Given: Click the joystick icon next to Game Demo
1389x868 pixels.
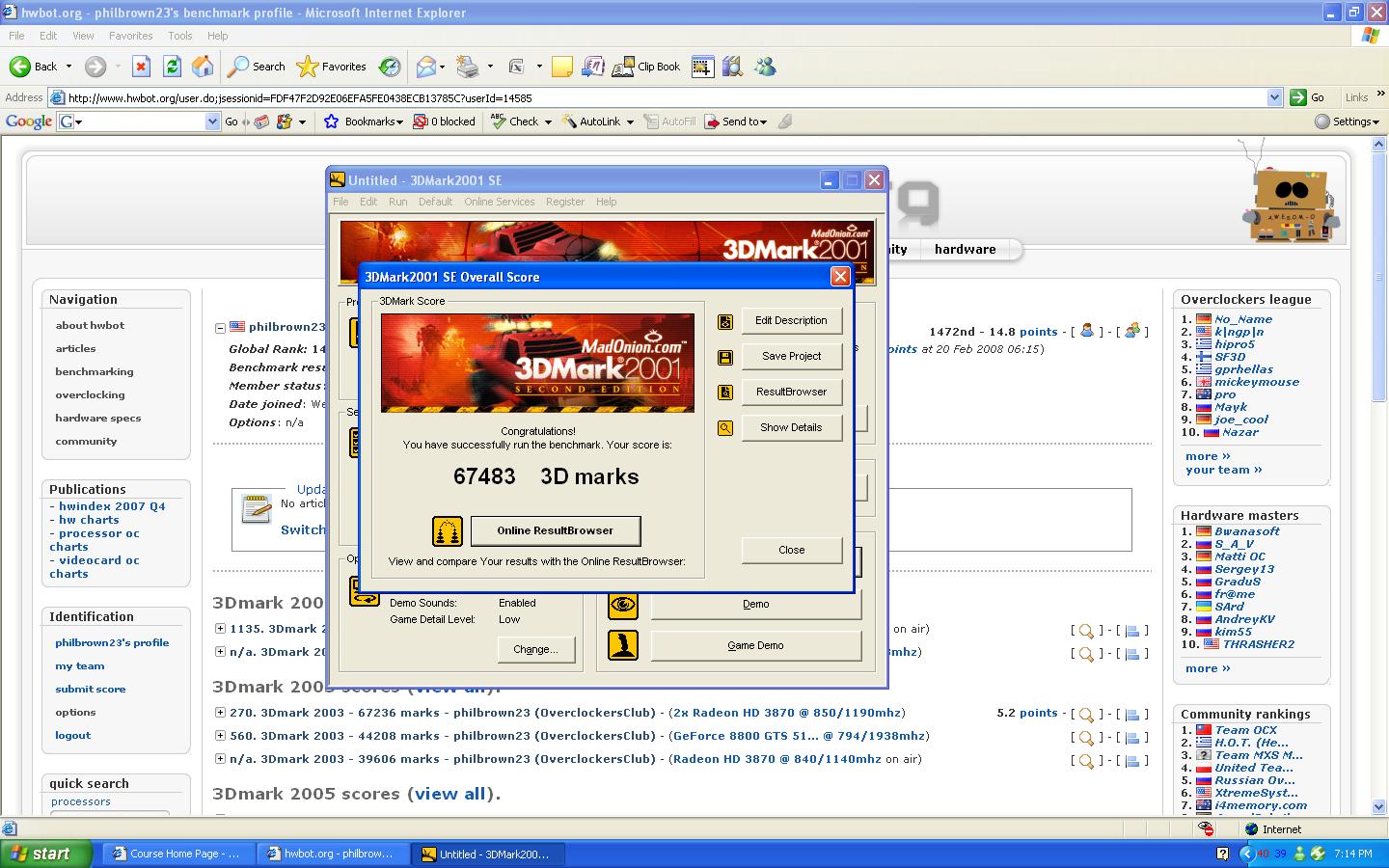Looking at the screenshot, I should (623, 645).
